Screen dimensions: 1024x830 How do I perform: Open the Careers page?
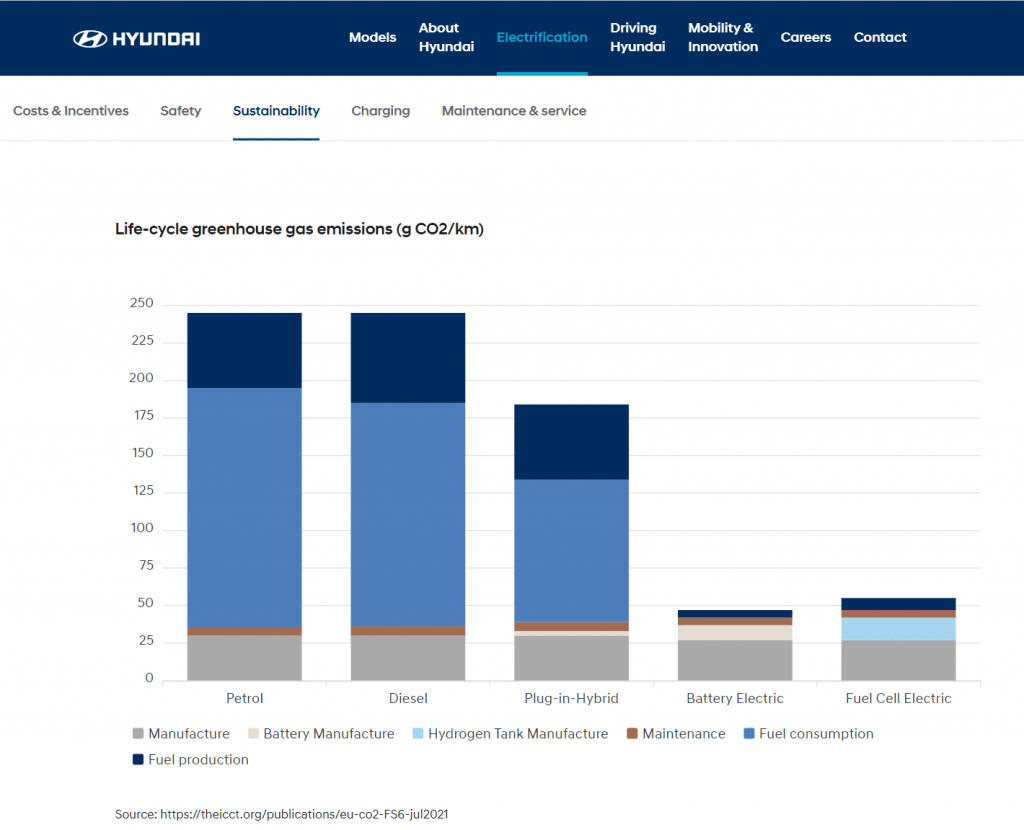coord(805,38)
